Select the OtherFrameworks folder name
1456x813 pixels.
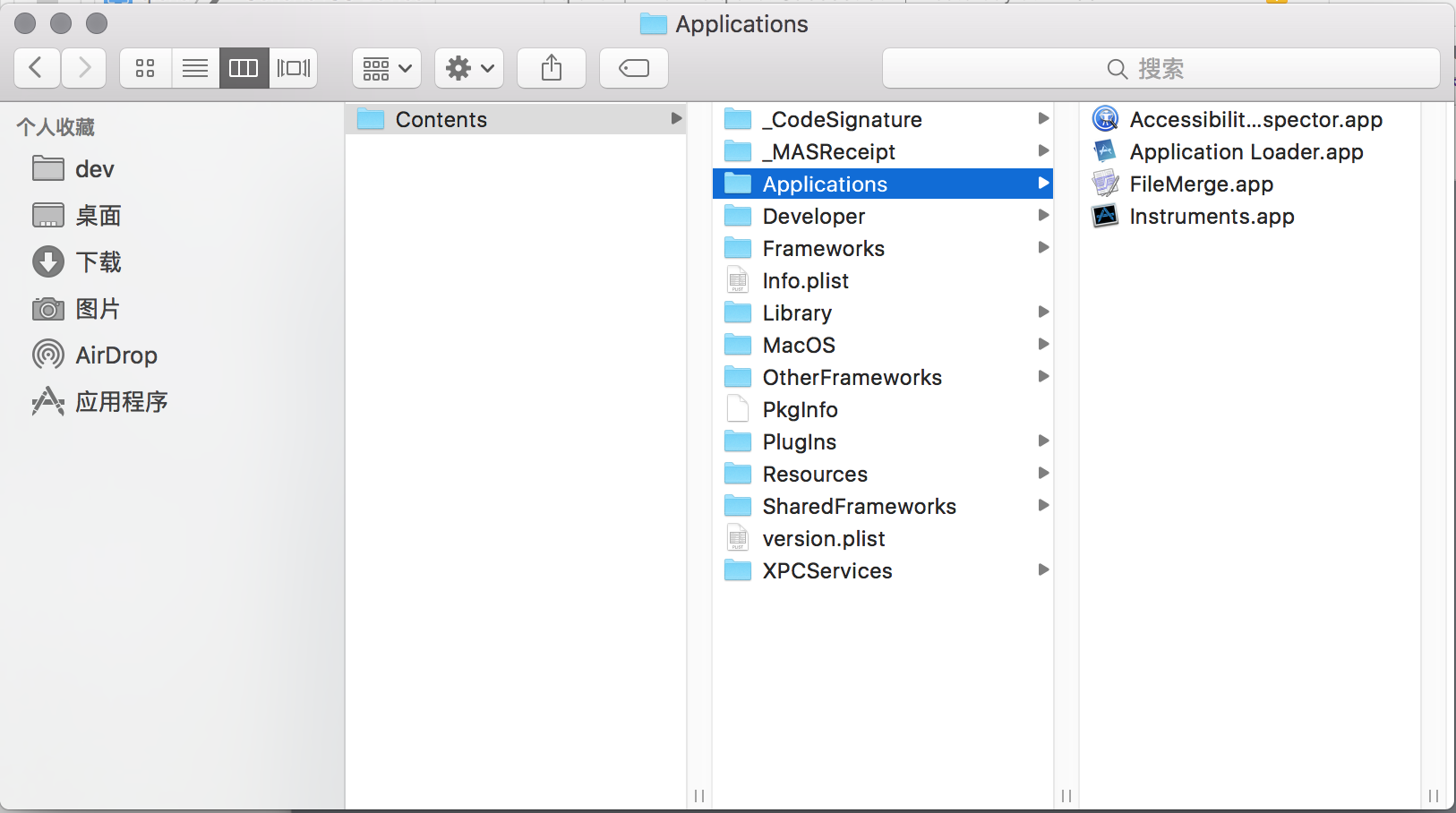852,378
